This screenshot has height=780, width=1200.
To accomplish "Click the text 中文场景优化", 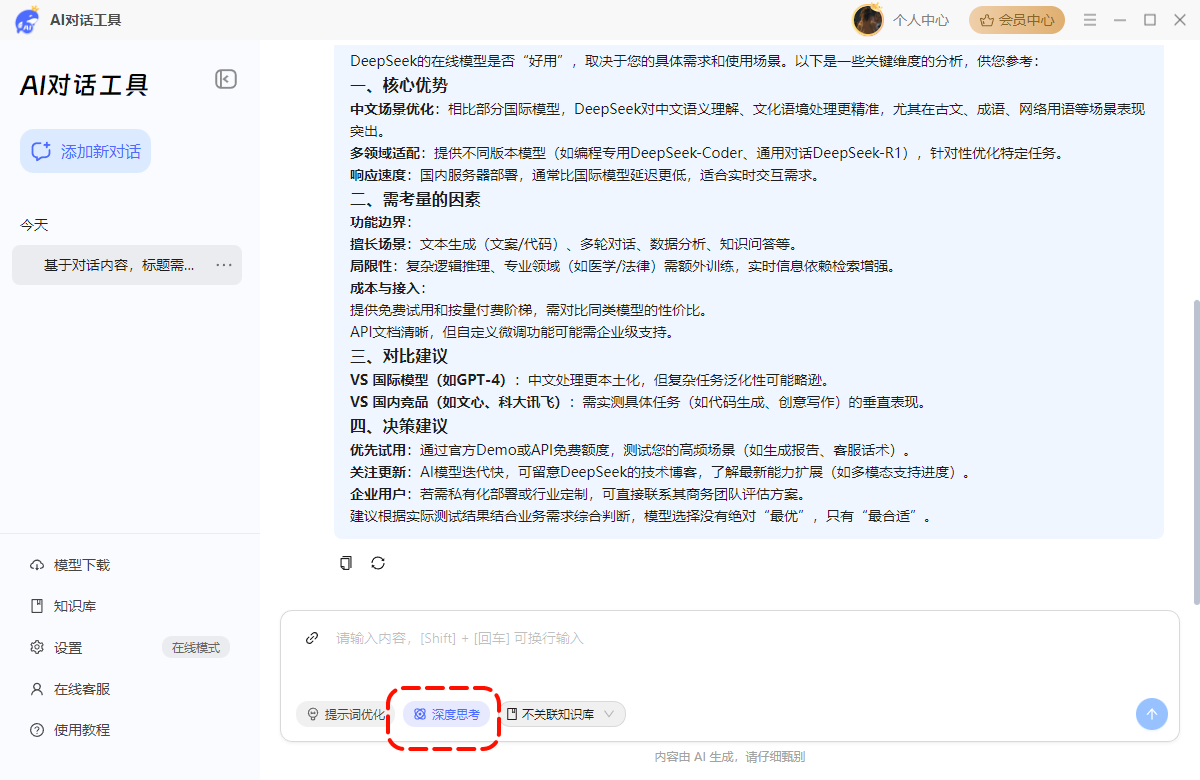I will click(391, 109).
